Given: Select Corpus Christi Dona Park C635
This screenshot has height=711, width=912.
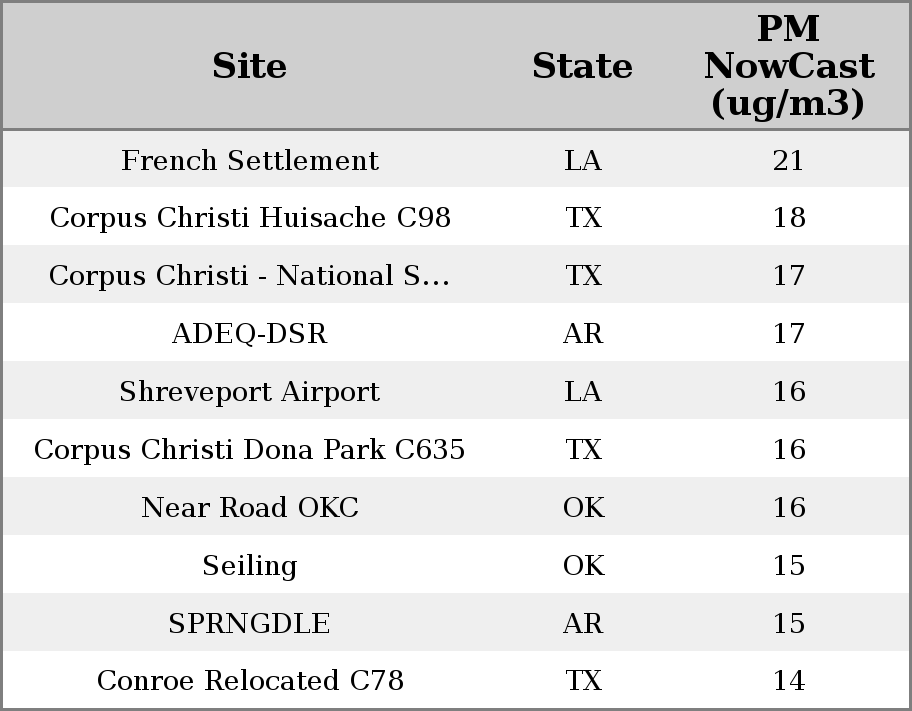Looking at the screenshot, I should point(250,450).
